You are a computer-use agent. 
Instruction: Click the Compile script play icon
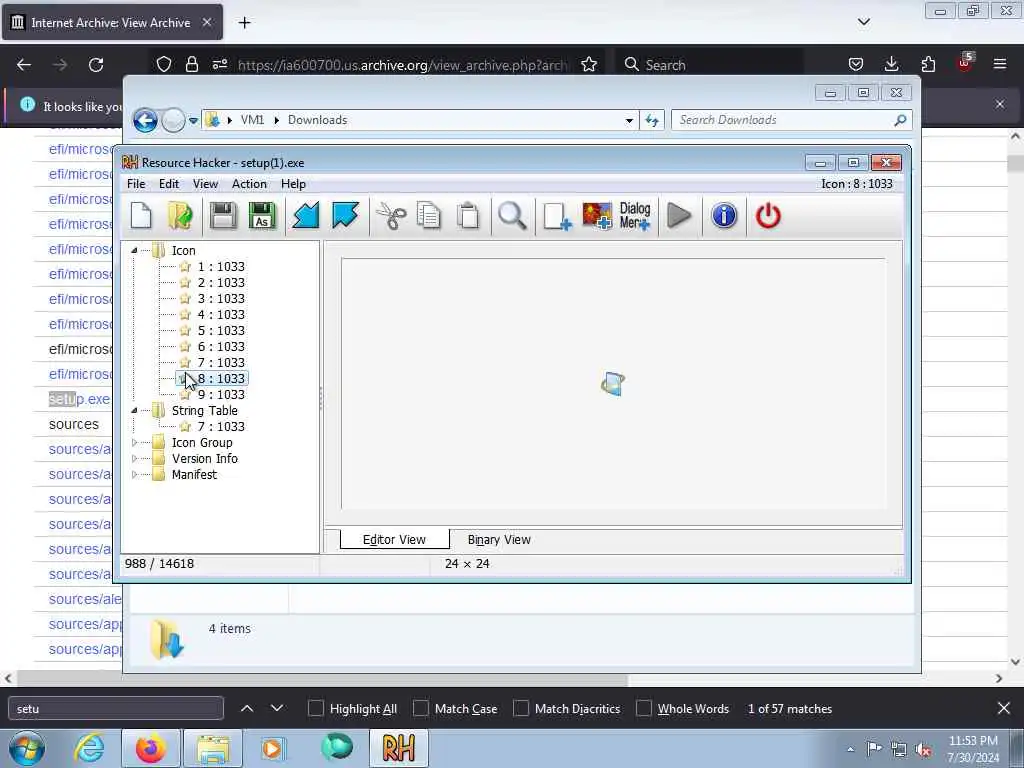679,216
